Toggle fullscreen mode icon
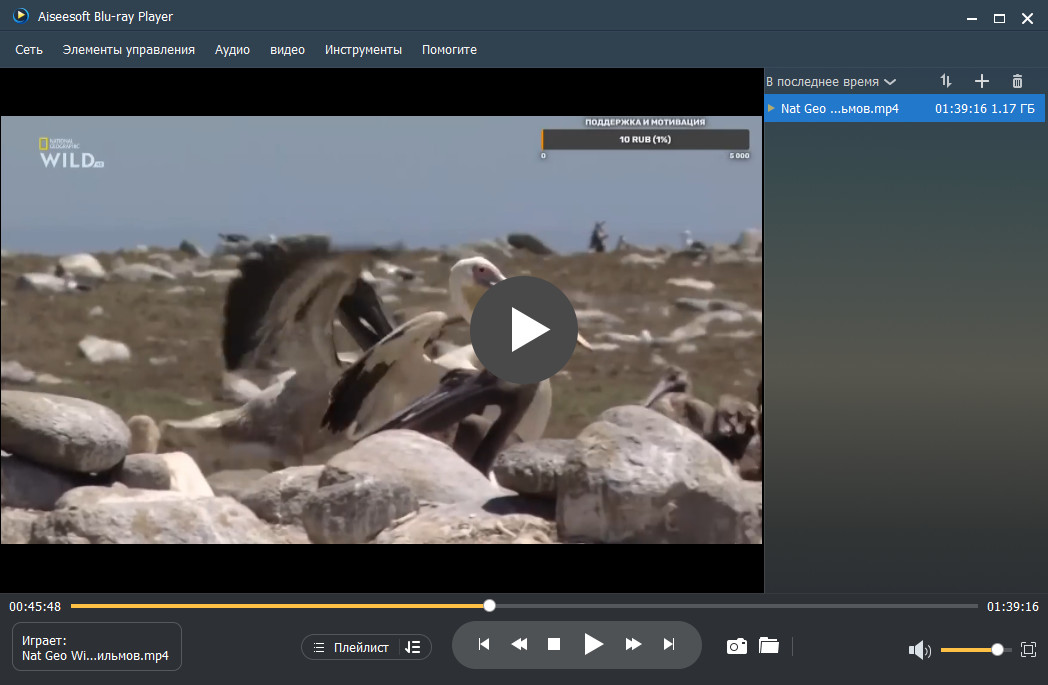 pyautogui.click(x=1029, y=650)
